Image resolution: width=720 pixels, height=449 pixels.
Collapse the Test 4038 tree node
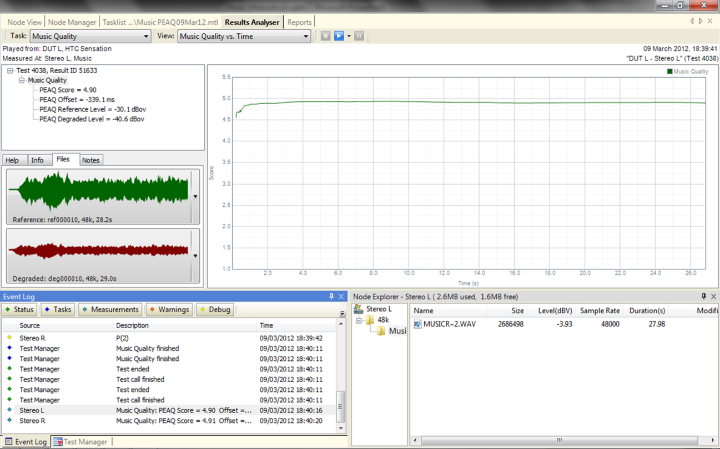9,70
